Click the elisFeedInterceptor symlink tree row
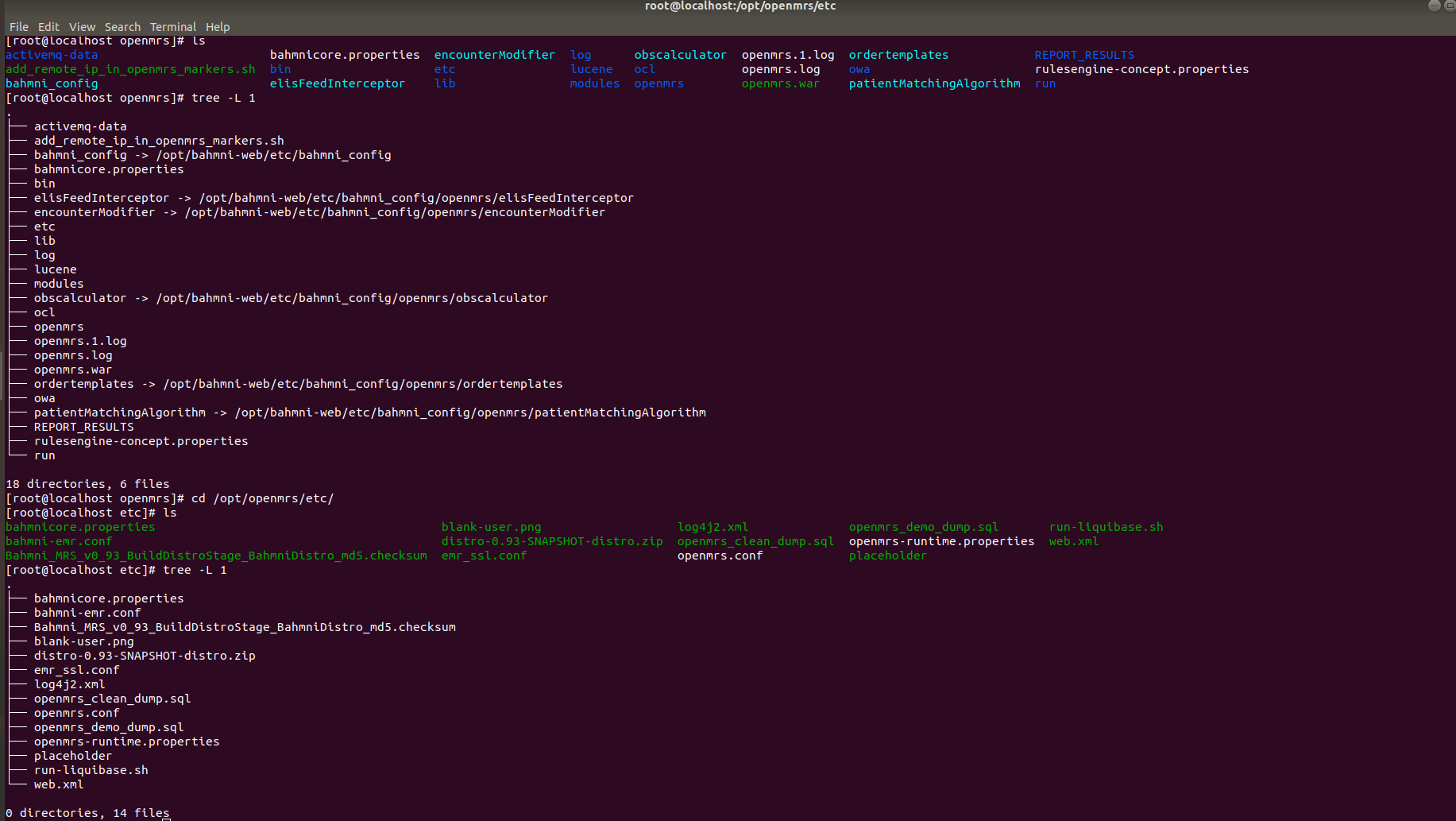 coord(334,198)
